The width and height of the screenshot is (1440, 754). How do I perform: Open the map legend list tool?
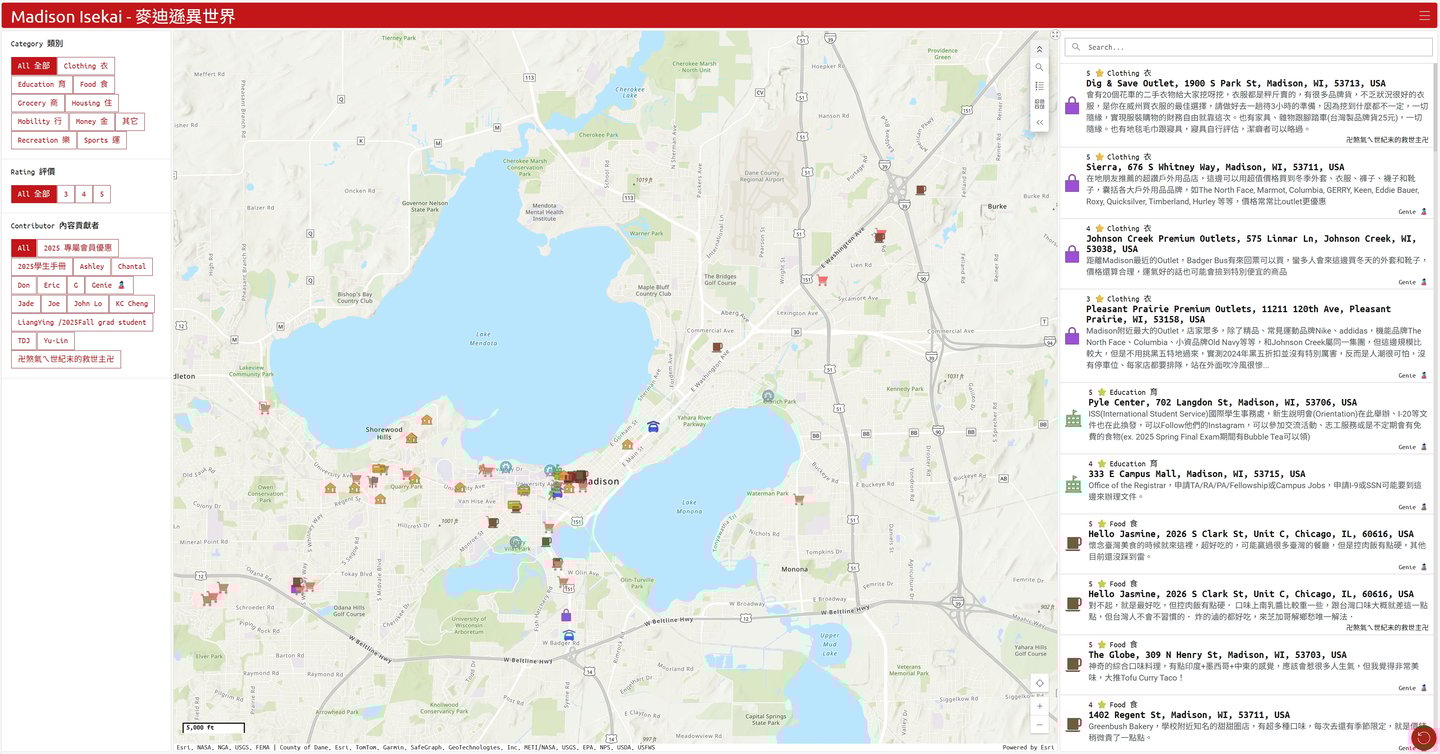(1040, 86)
